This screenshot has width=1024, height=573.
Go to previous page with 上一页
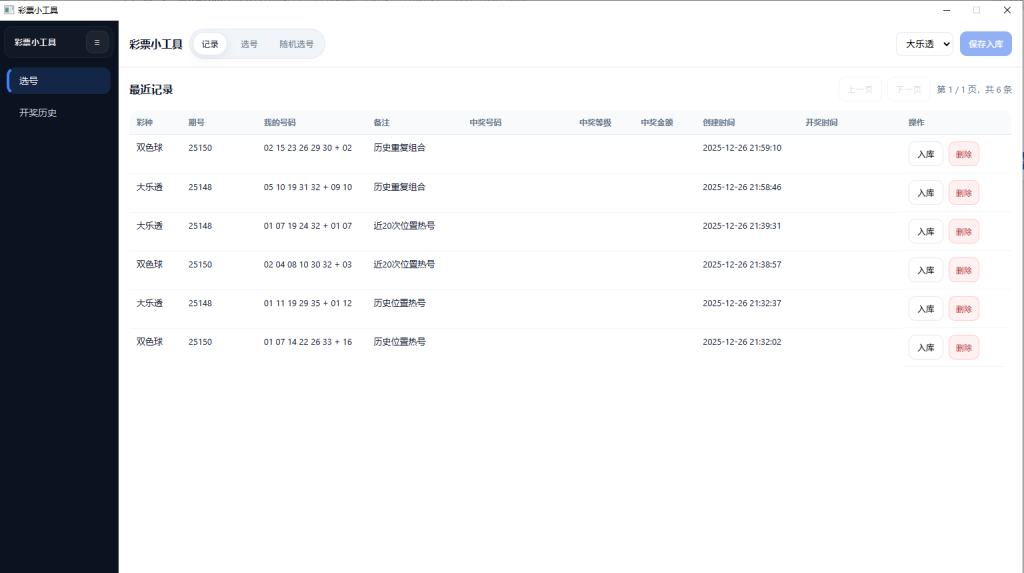click(859, 89)
